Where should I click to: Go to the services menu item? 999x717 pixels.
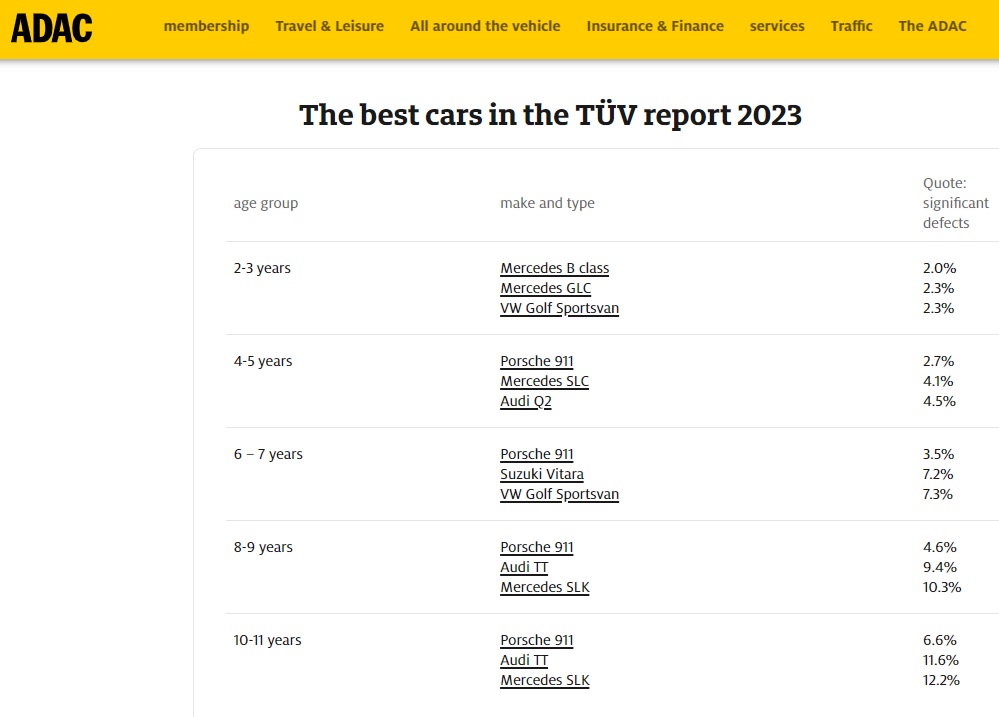point(777,26)
